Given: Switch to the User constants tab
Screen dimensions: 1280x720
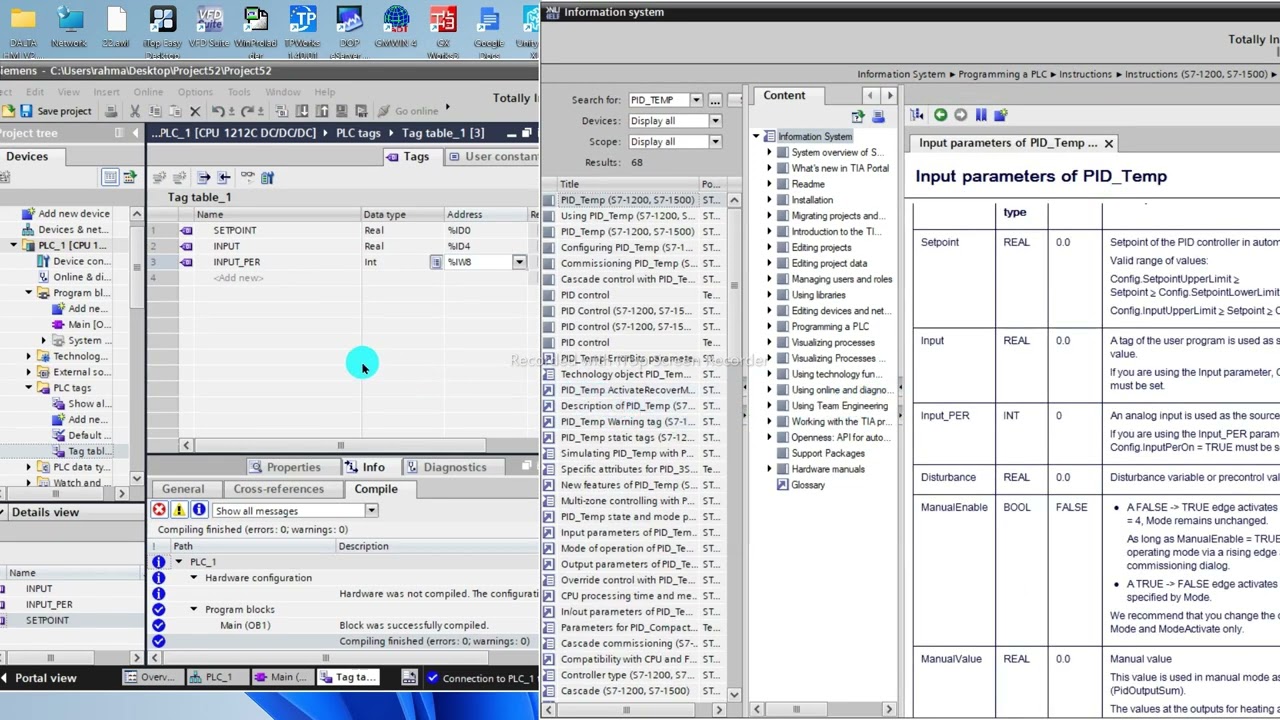Looking at the screenshot, I should [492, 157].
